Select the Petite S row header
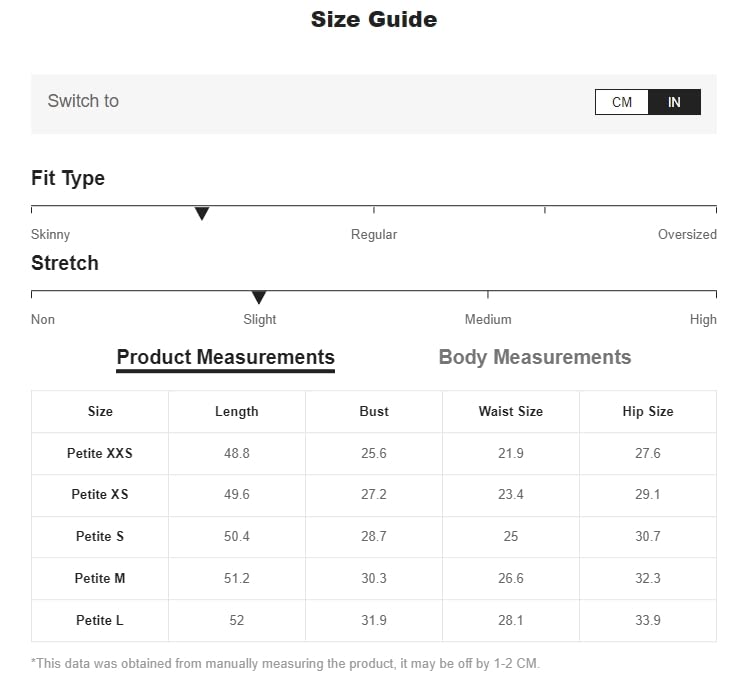This screenshot has width=755, height=685. coord(100,536)
